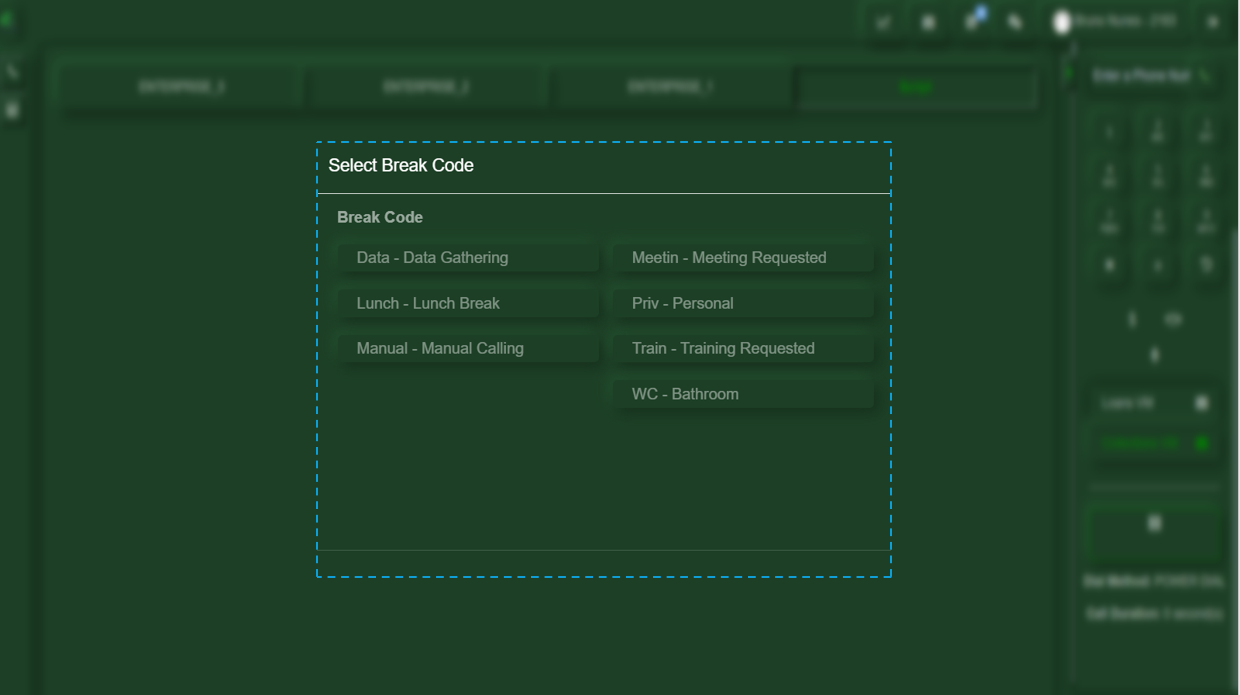Pick Manual - Manual Calling break code

click(x=467, y=349)
